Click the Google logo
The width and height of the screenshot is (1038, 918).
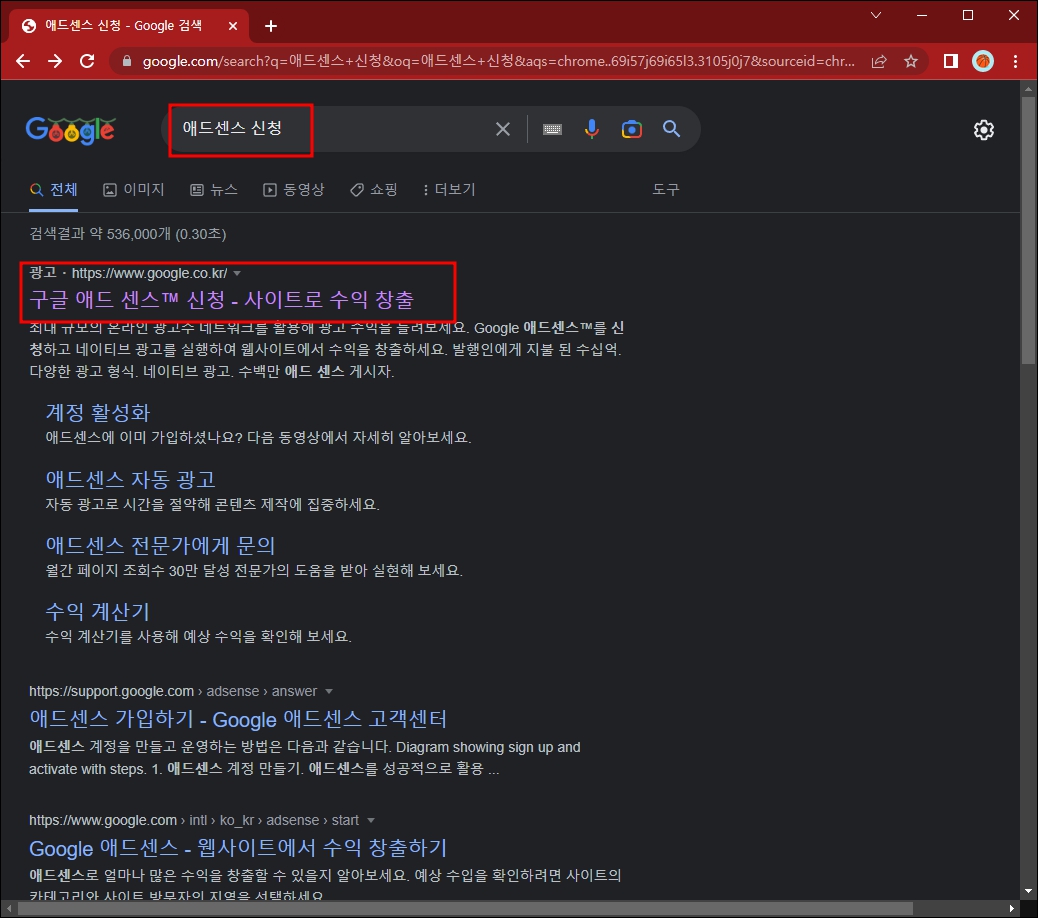coord(70,128)
